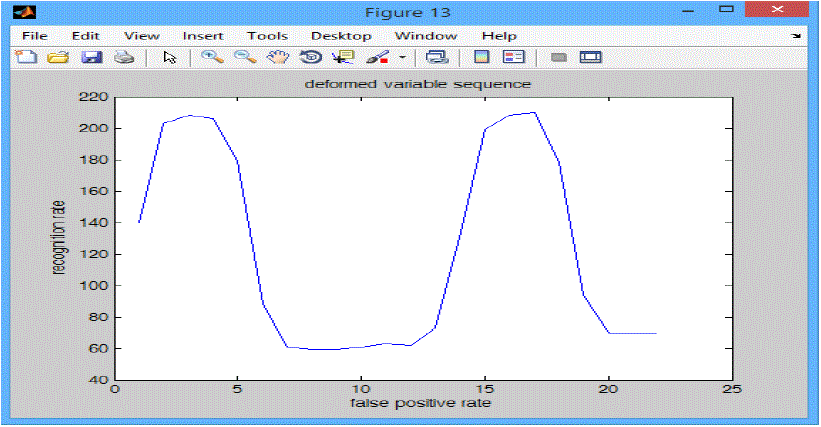Click Show Plot Tools and Dock Figure
This screenshot has height=427, width=821.
(591, 57)
